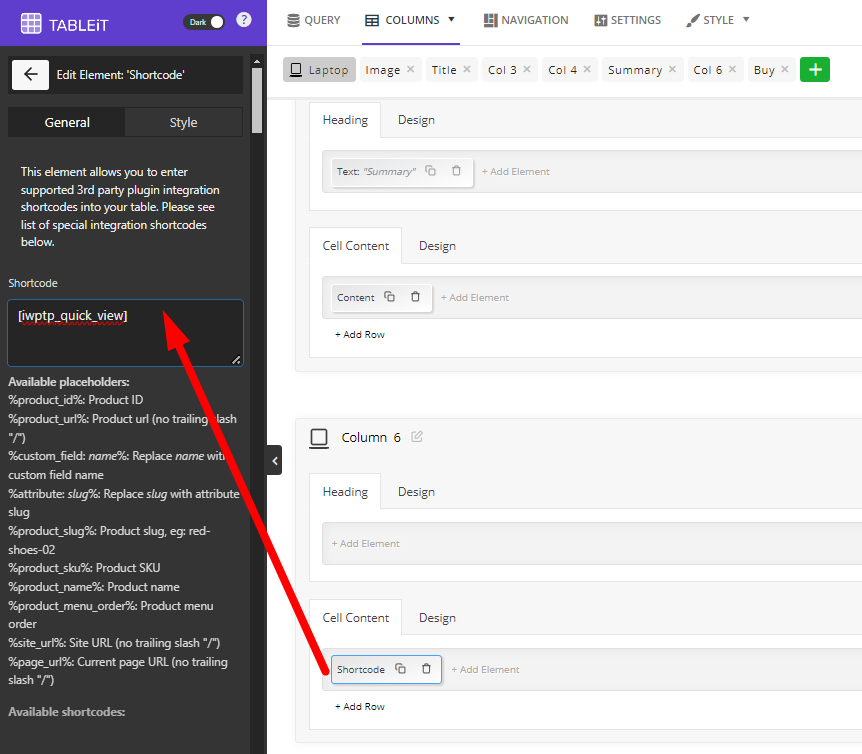Remove the Image column chip

[x=410, y=70]
